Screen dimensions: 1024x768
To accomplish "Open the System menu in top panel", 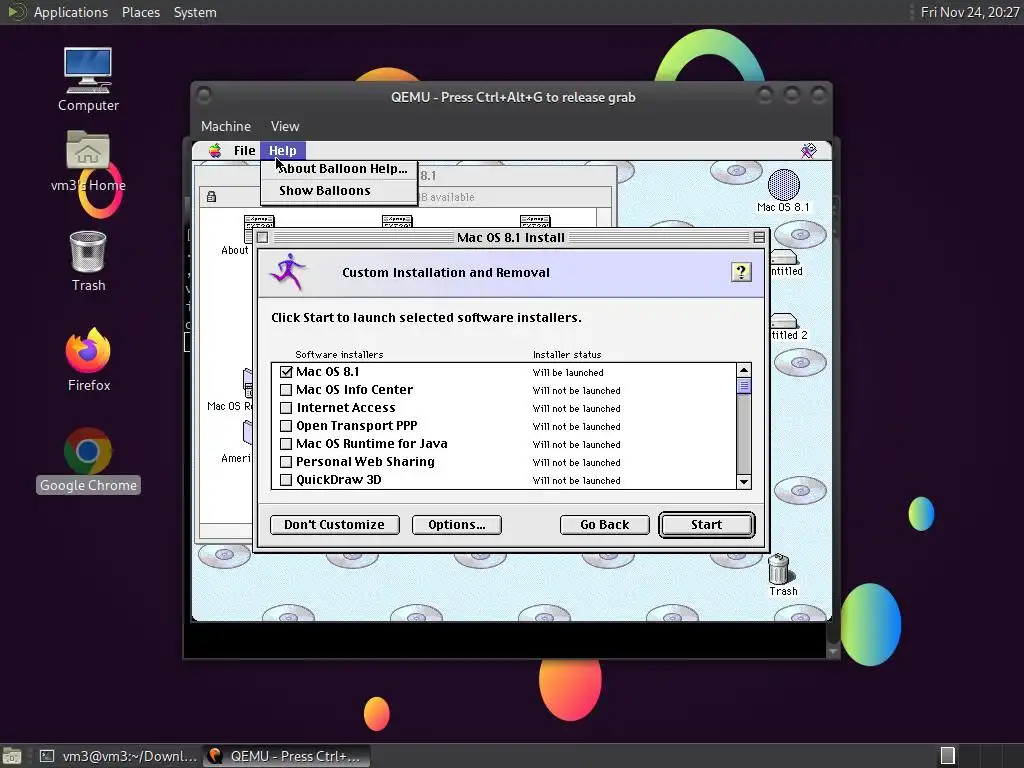I will 195,12.
